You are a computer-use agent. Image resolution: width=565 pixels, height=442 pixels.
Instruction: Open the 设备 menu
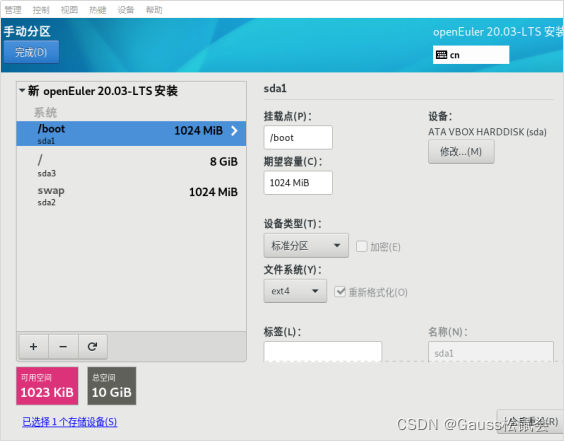coord(126,10)
